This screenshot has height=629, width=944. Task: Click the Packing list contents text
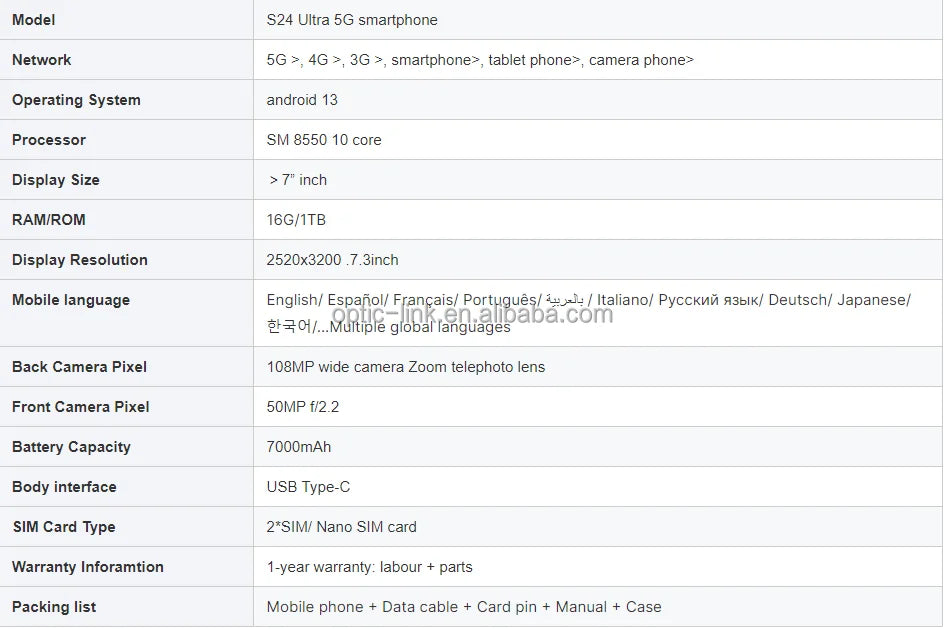tap(464, 607)
